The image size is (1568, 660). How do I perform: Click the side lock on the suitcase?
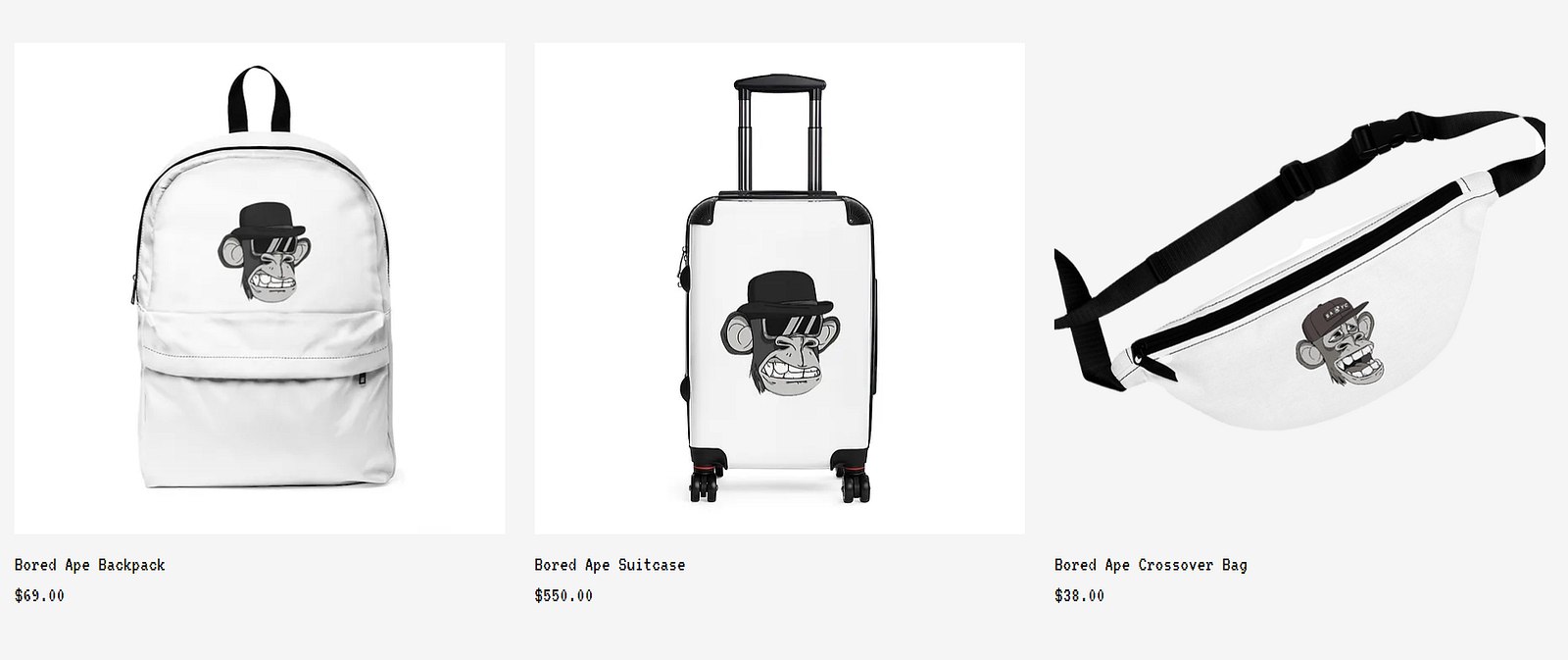pyautogui.click(x=681, y=267)
